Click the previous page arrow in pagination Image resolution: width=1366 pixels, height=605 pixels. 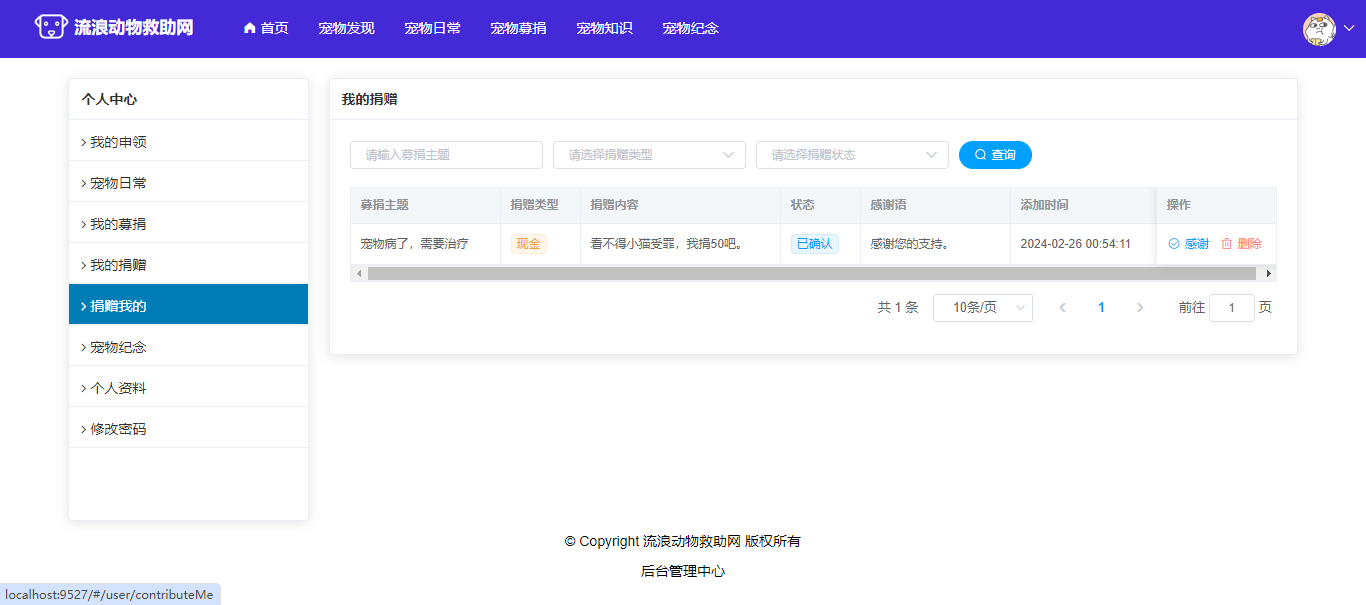1062,308
